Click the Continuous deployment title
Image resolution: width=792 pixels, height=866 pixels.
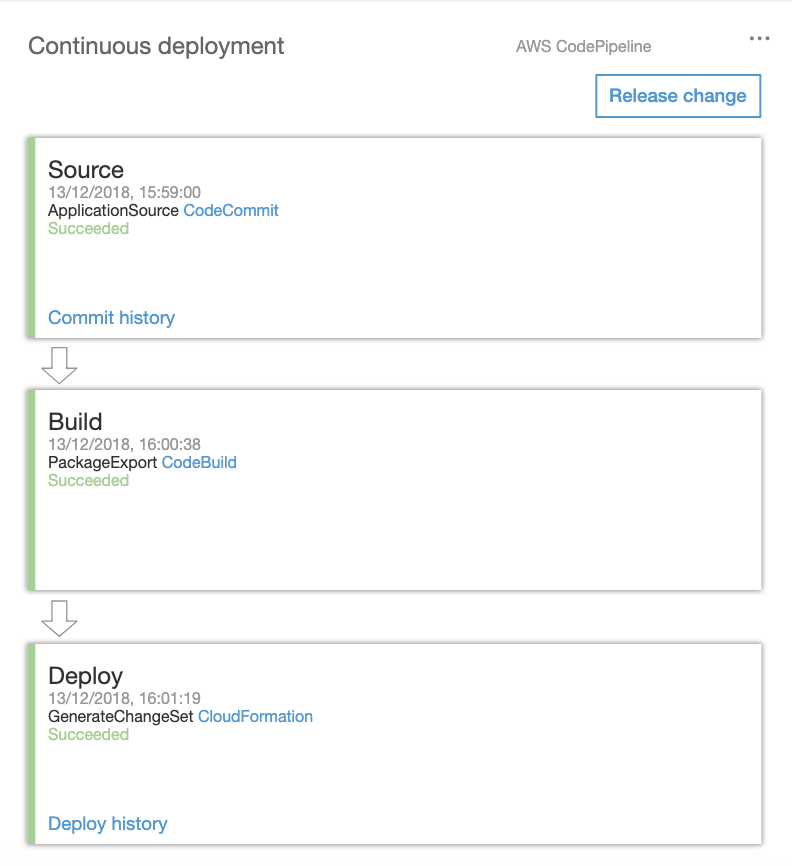[156, 46]
